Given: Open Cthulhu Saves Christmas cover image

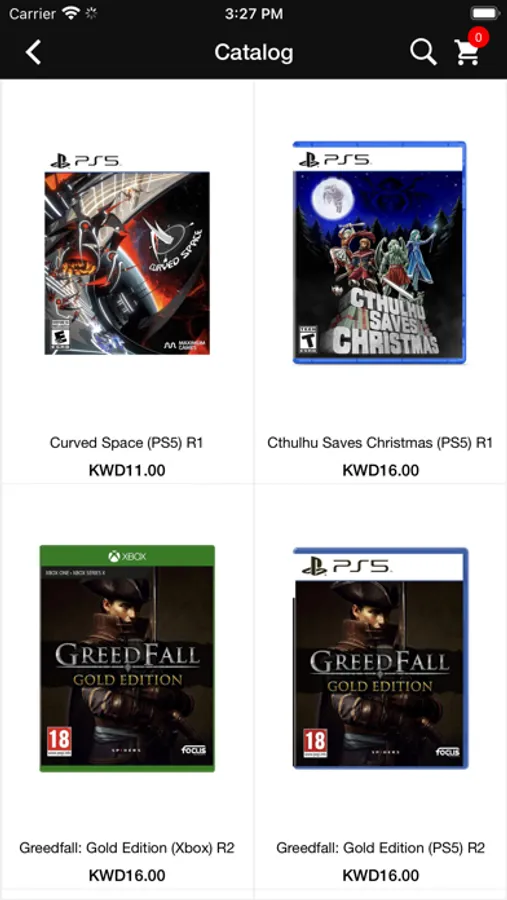Looking at the screenshot, I should (380, 253).
